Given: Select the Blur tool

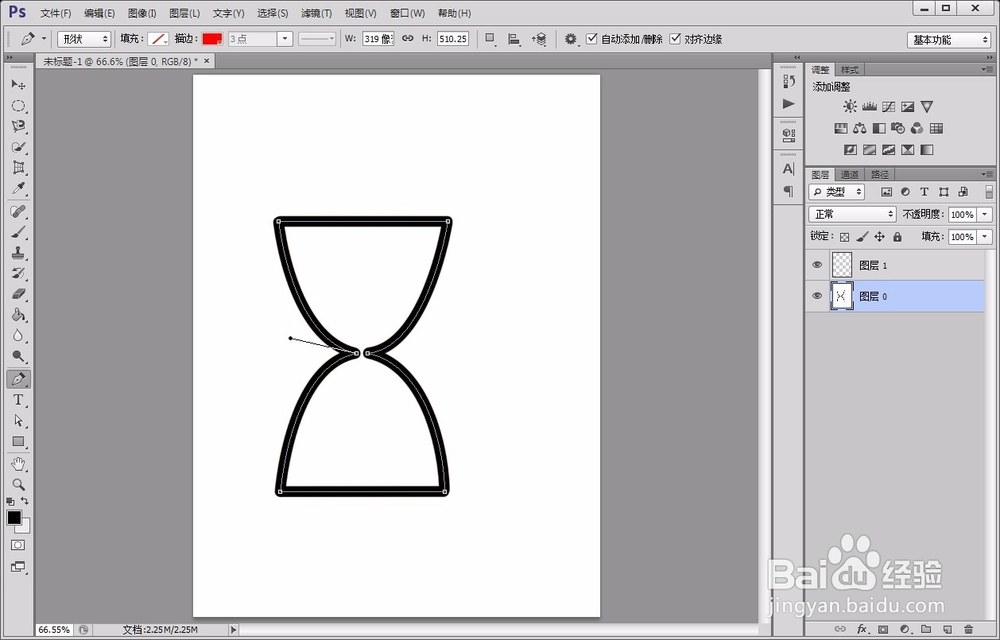Looking at the screenshot, I should coord(18,335).
